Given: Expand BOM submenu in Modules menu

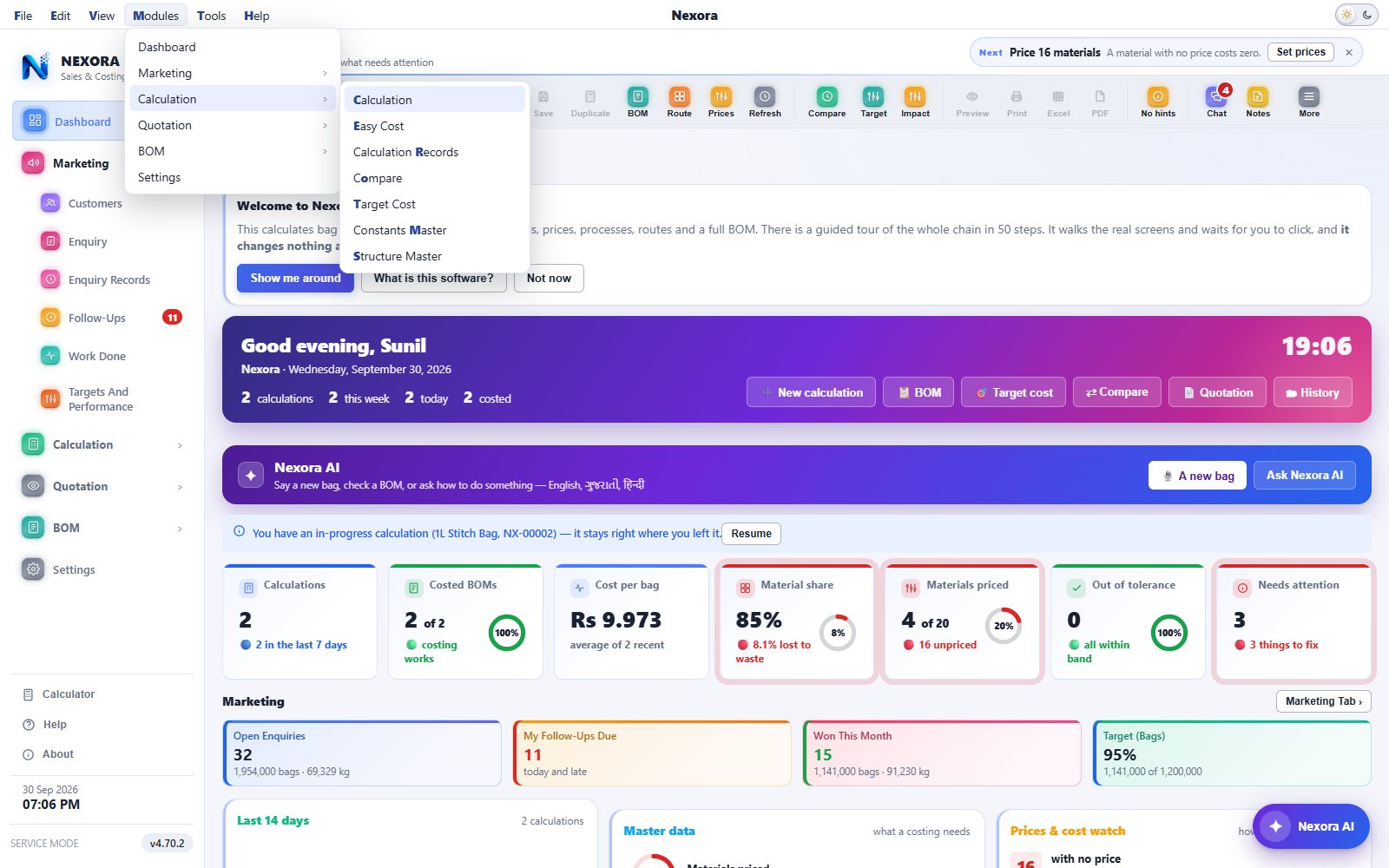Looking at the screenshot, I should (x=233, y=151).
